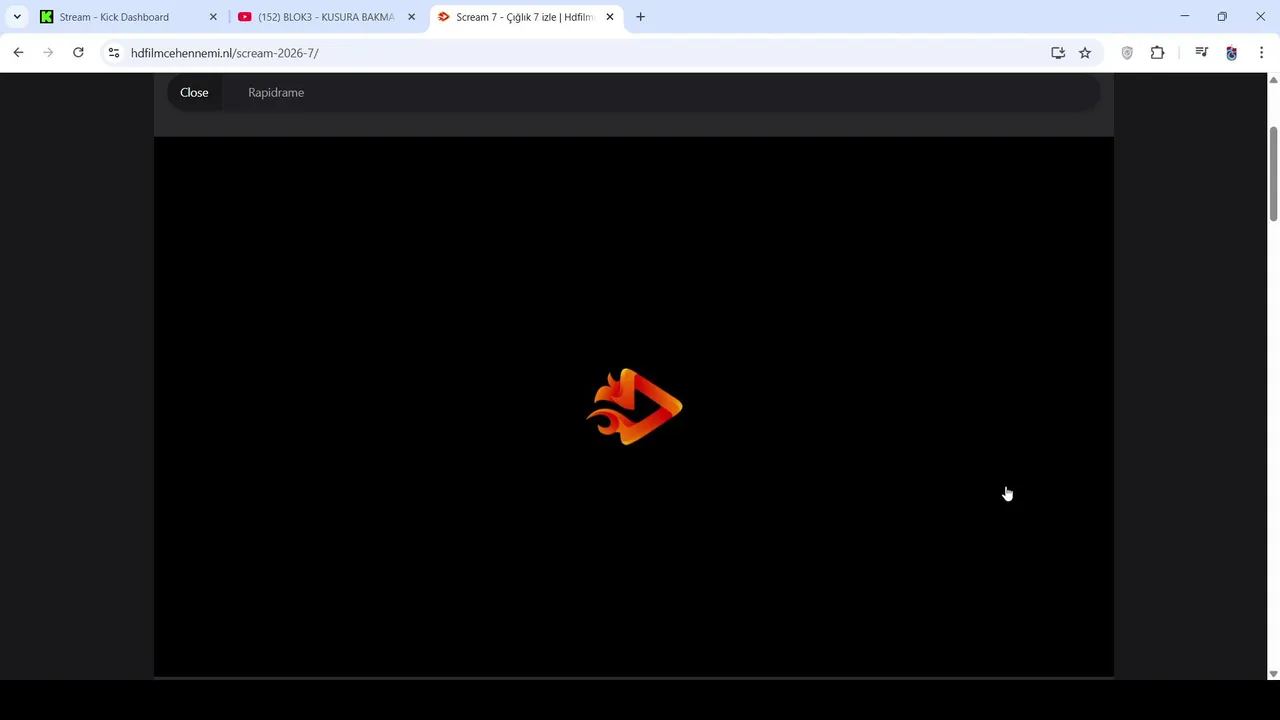Reload the current page
The width and height of the screenshot is (1280, 720).
(78, 53)
